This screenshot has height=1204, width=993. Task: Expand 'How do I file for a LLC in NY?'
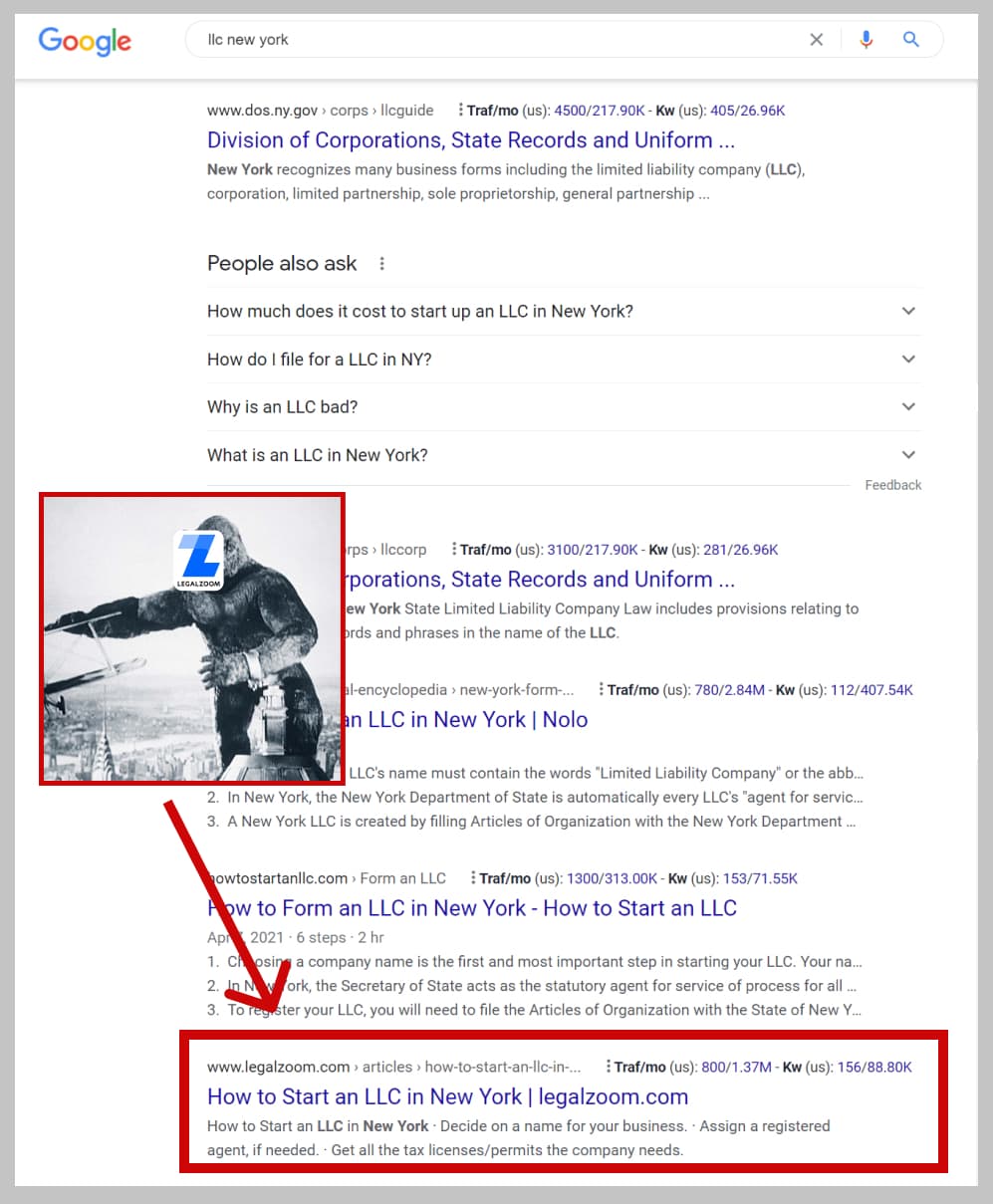click(564, 360)
